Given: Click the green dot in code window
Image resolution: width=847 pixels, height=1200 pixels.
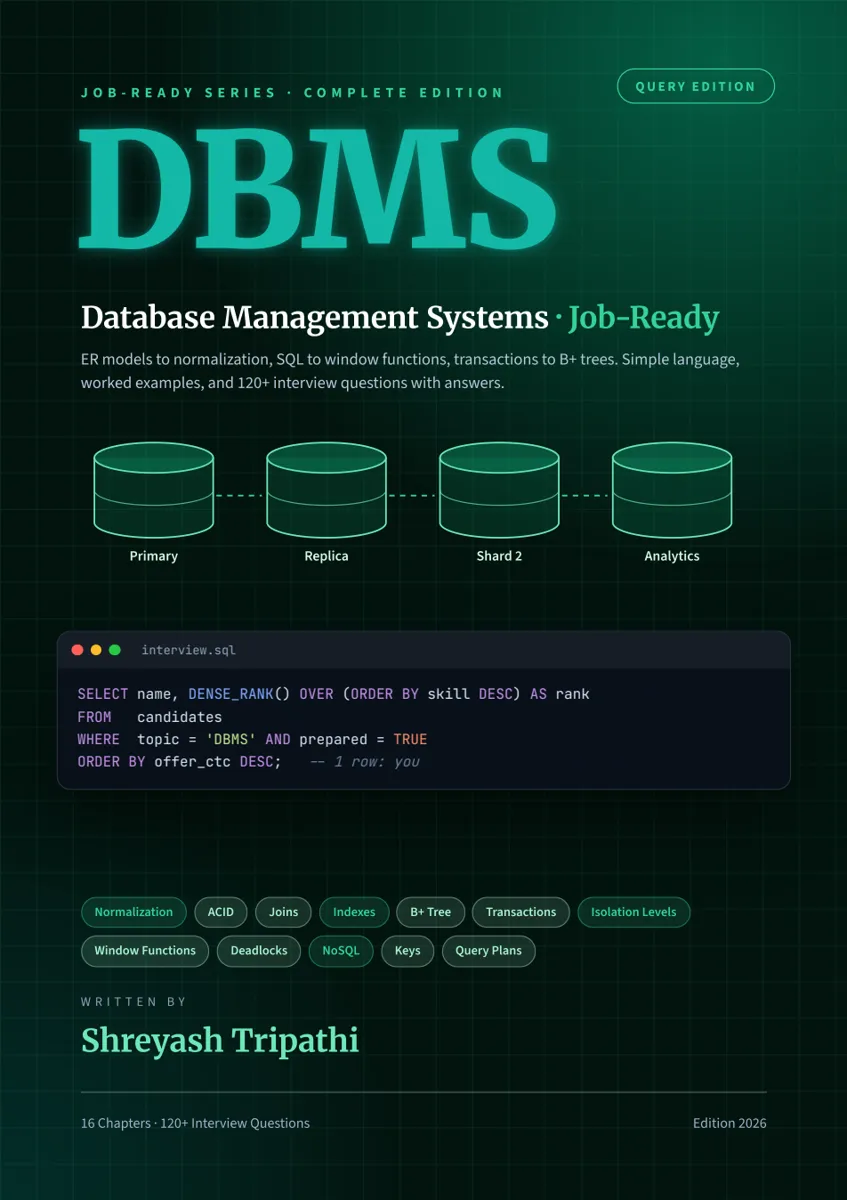Looking at the screenshot, I should click(115, 650).
